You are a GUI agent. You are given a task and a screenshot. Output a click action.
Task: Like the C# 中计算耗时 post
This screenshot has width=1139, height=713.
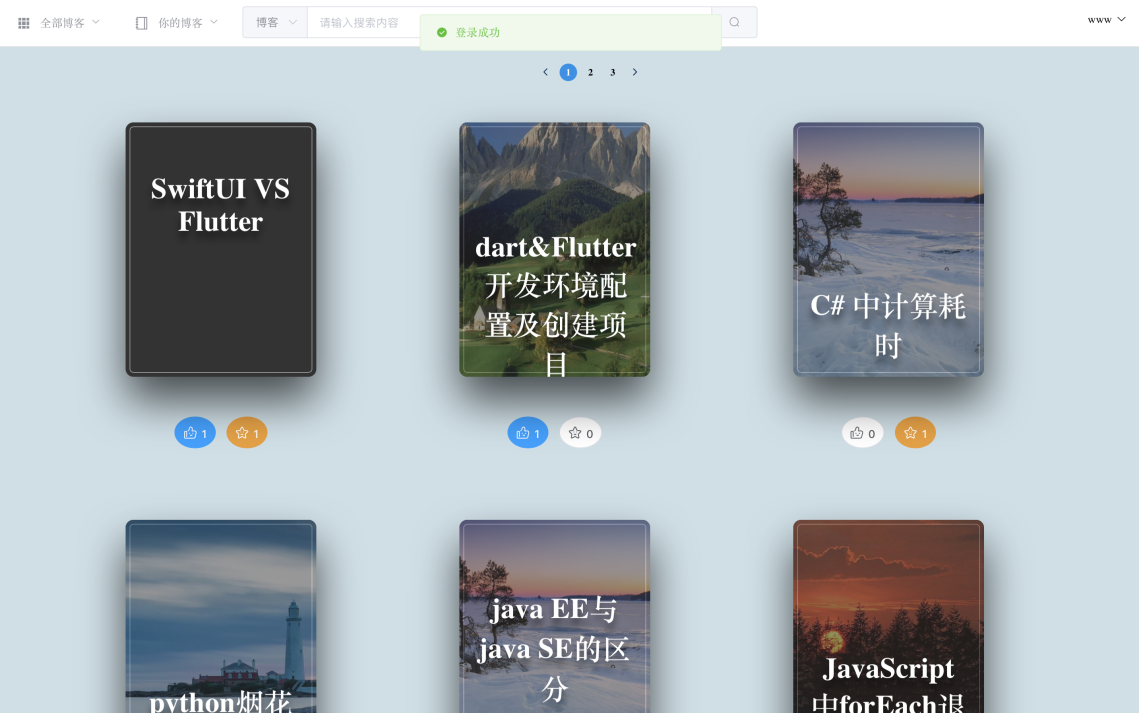pyautogui.click(x=862, y=433)
